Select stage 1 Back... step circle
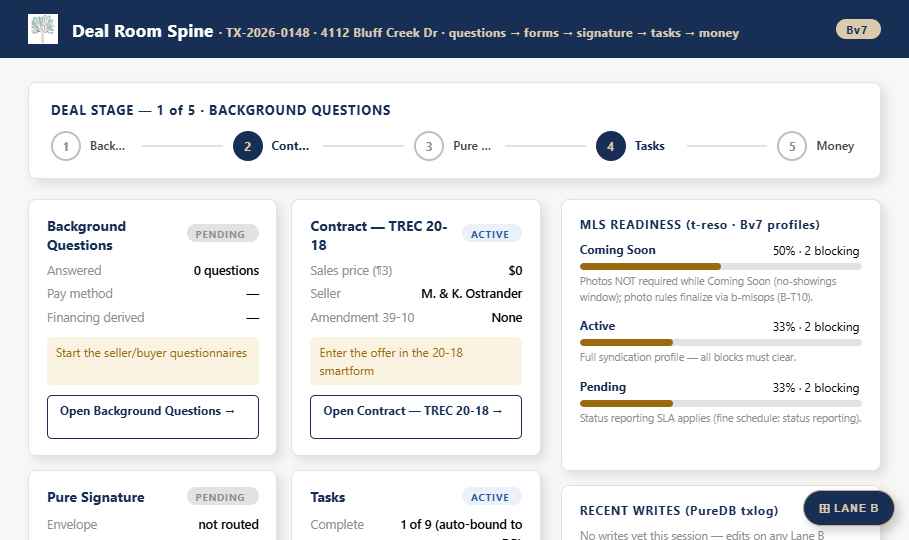Viewport: 909px width, 540px height. point(66,146)
